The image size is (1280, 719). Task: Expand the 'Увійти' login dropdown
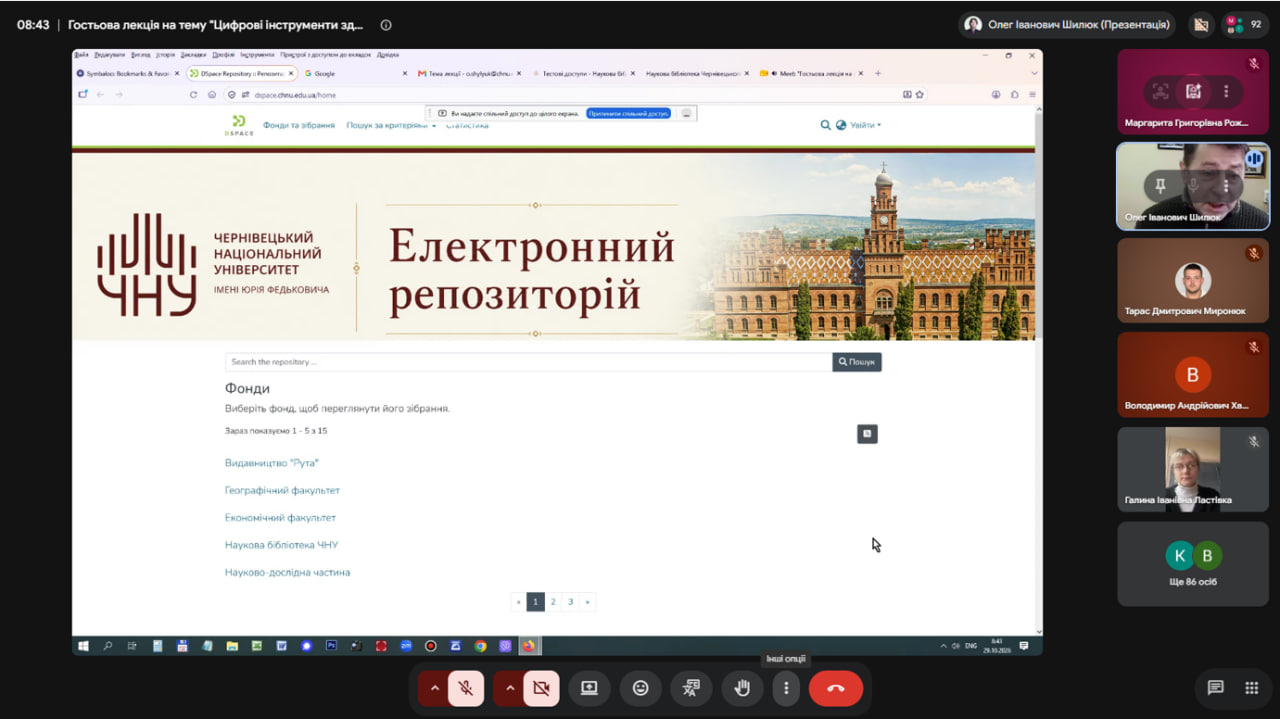click(866, 125)
